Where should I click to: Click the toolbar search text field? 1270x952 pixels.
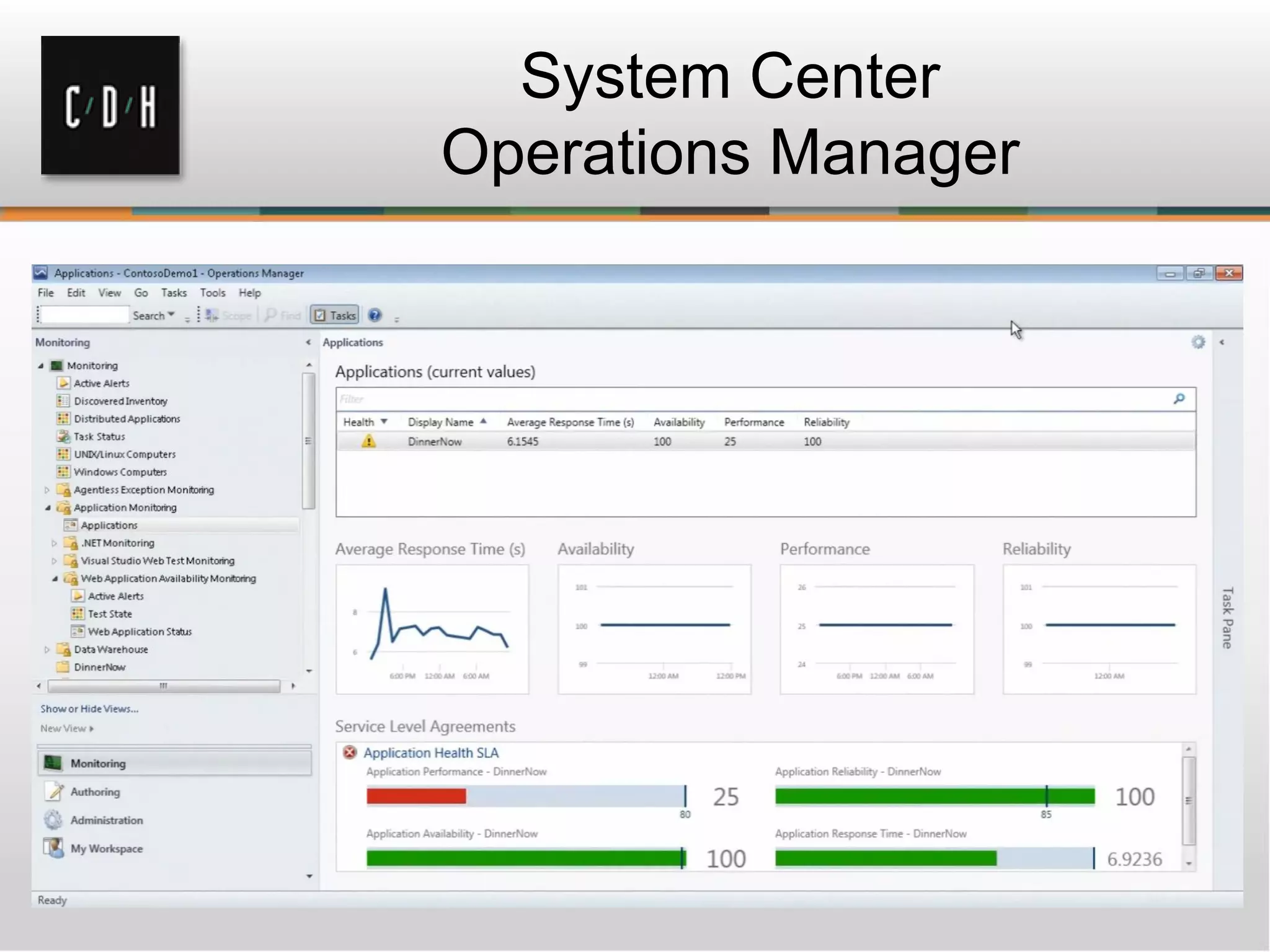click(x=85, y=315)
